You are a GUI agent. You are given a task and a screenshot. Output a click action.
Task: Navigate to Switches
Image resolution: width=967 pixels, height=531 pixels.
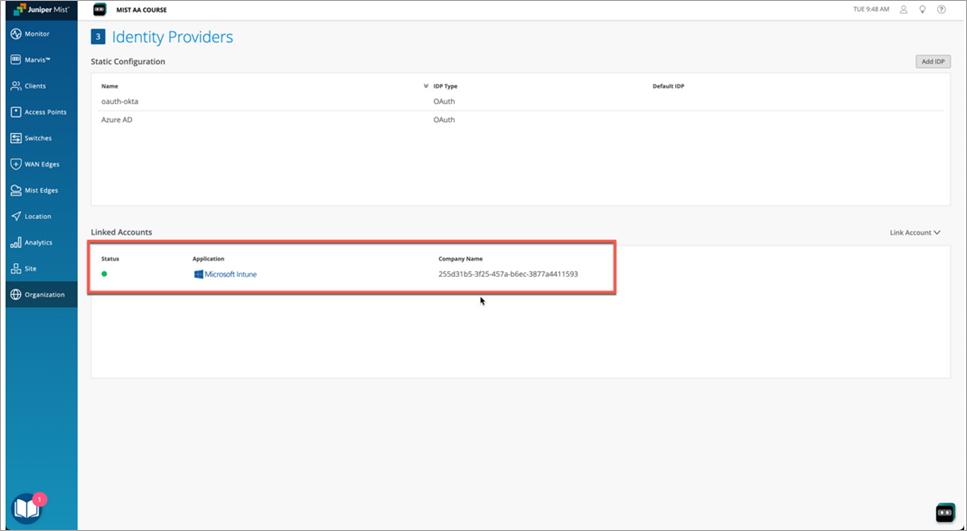pyautogui.click(x=38, y=138)
